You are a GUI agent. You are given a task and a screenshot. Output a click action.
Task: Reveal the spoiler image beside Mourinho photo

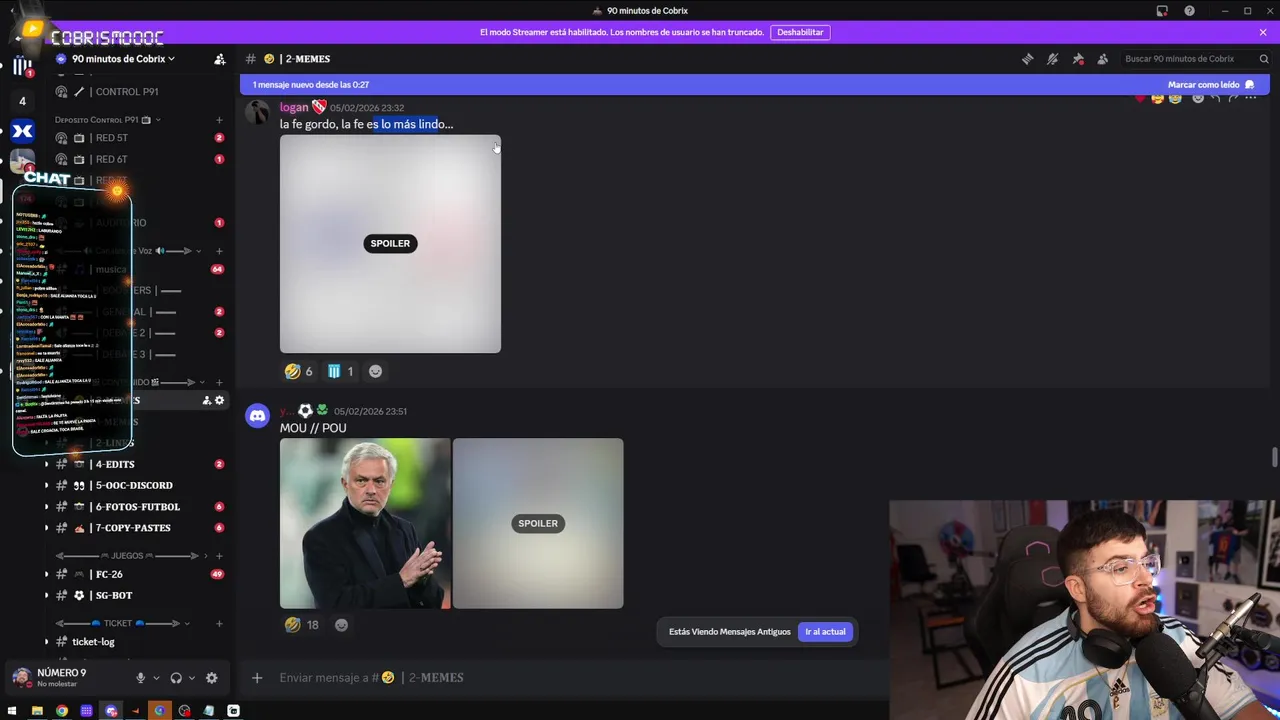(538, 523)
